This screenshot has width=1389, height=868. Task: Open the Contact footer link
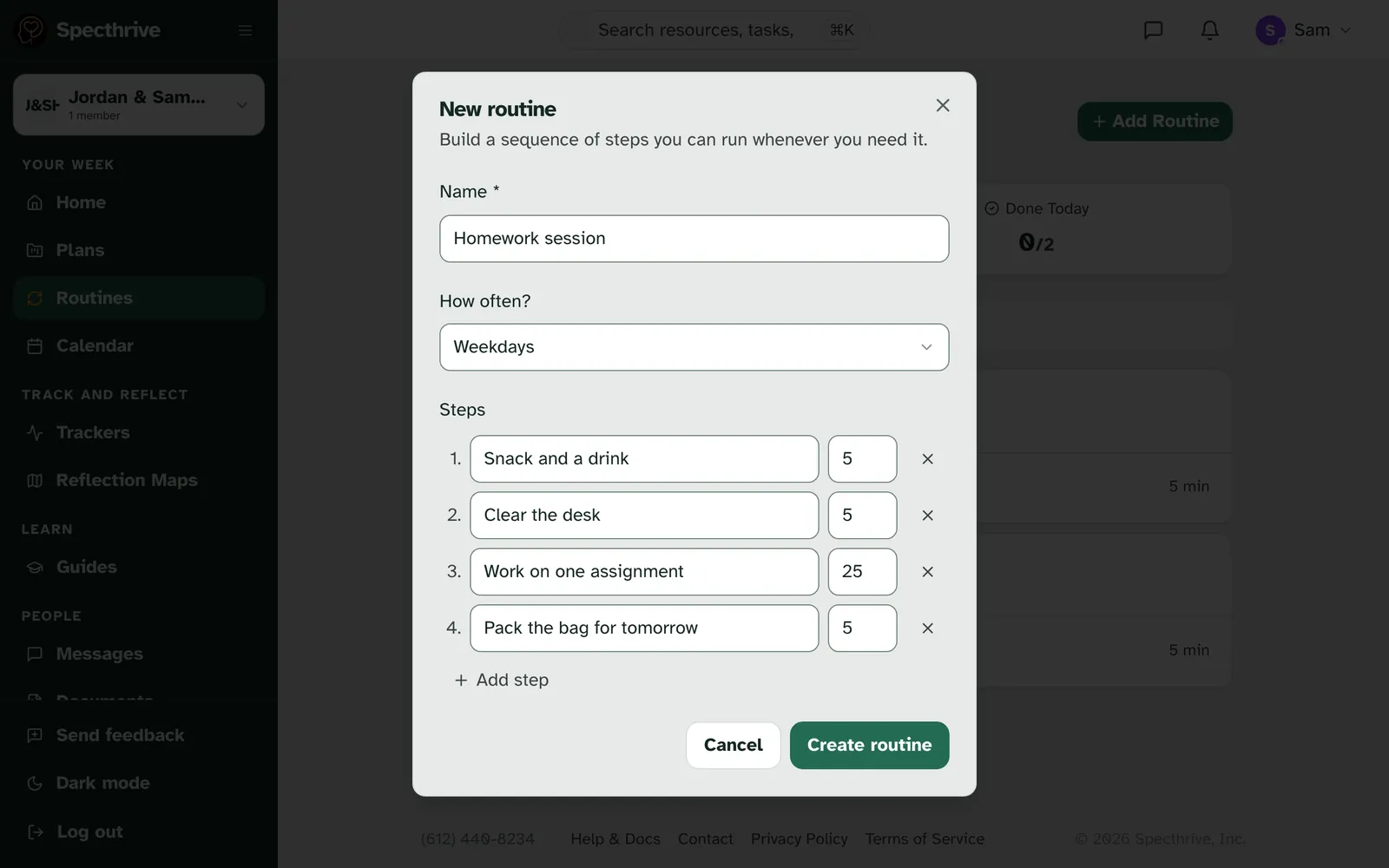pyautogui.click(x=705, y=838)
